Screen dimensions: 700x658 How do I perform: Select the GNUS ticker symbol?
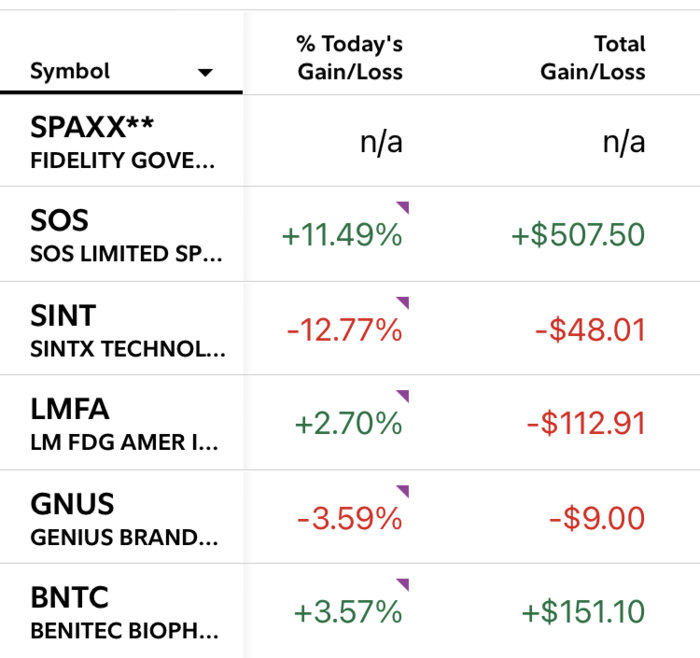pyautogui.click(x=72, y=503)
